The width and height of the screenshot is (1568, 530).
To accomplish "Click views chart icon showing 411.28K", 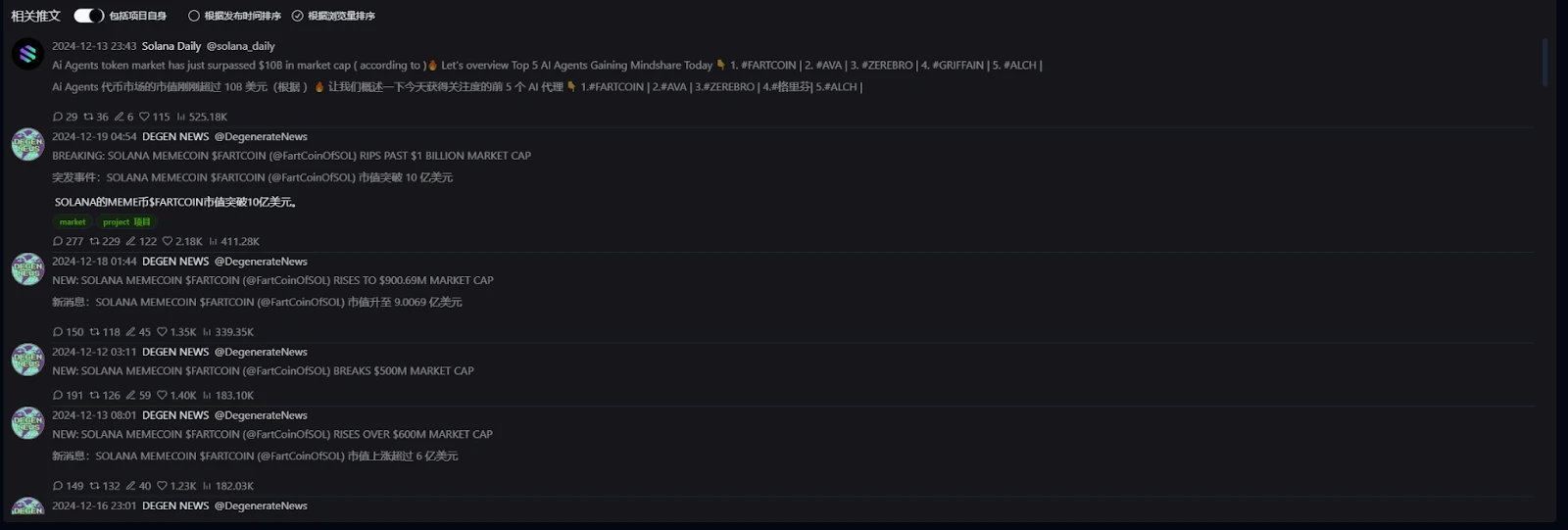I will (213, 241).
